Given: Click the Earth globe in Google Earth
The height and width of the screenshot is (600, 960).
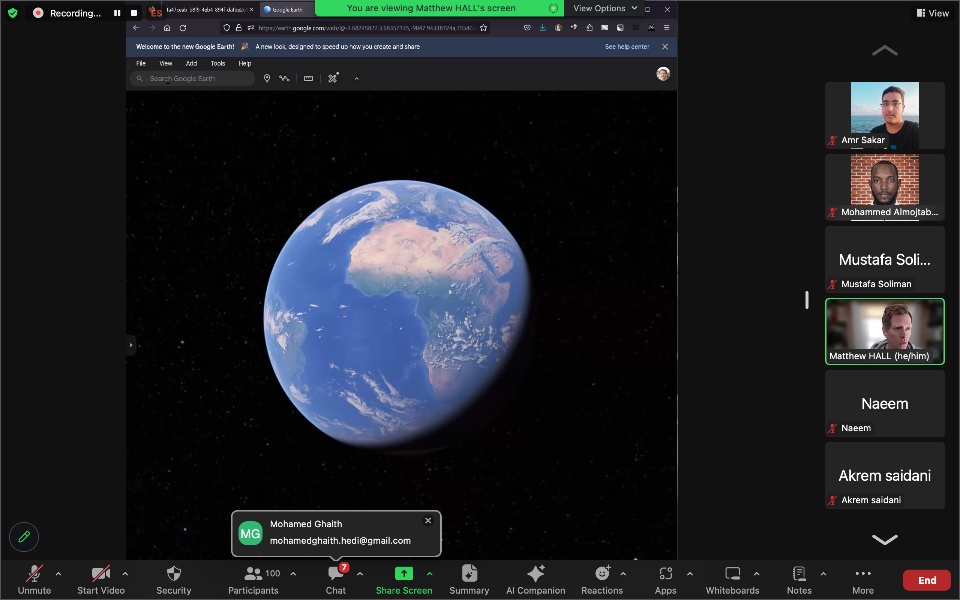Looking at the screenshot, I should (x=397, y=313).
